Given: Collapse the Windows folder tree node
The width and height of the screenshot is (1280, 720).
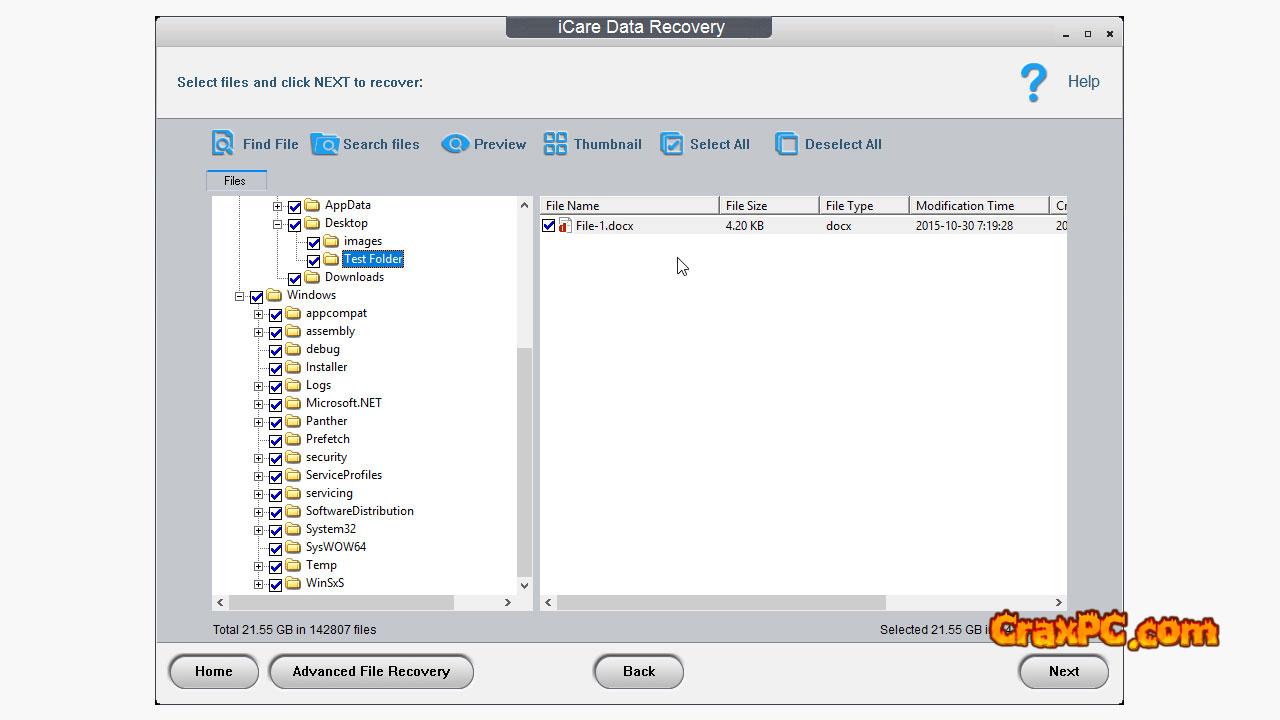Looking at the screenshot, I should click(240, 296).
